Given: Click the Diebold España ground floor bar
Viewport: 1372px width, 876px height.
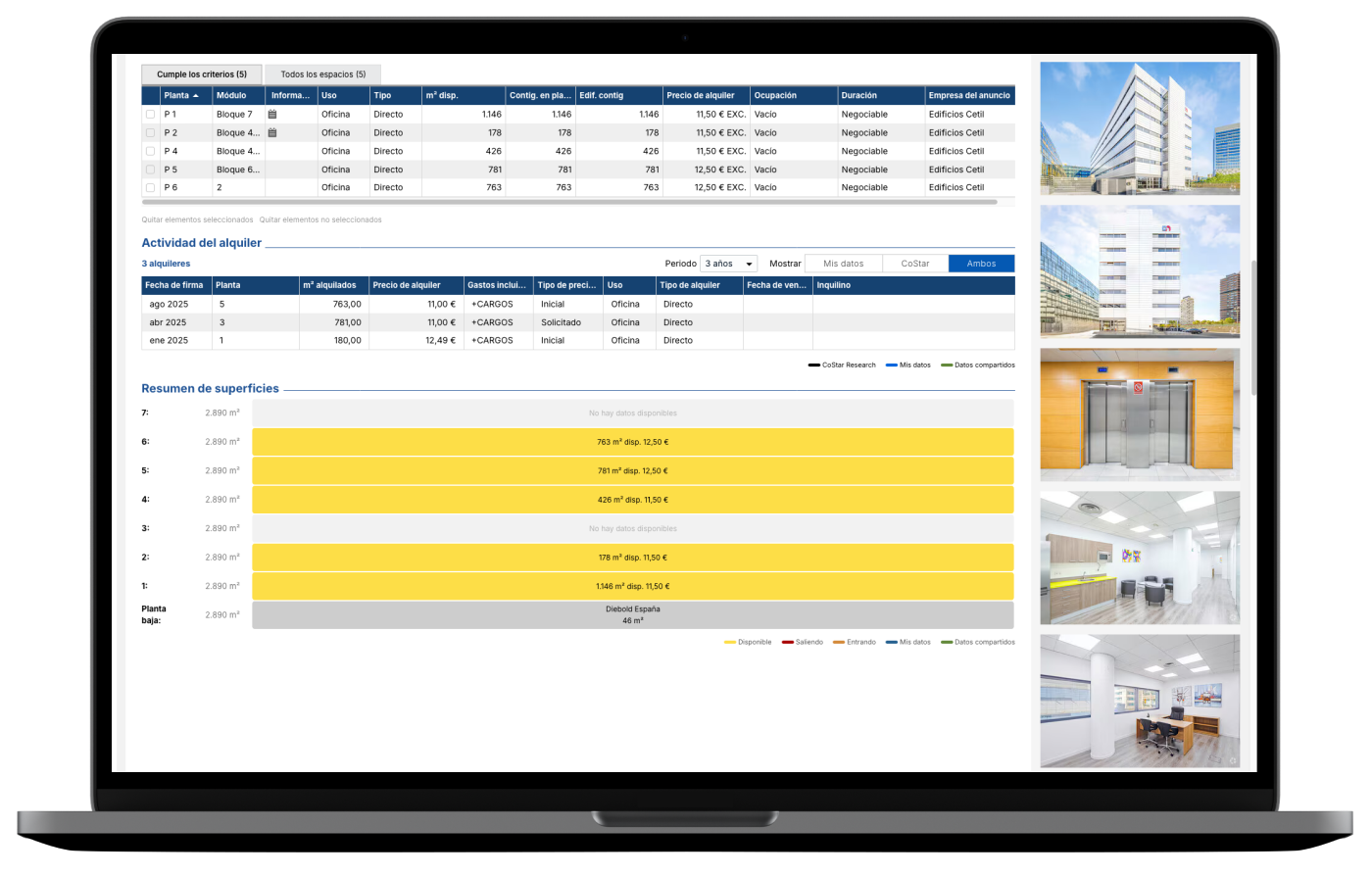Looking at the screenshot, I should click(x=632, y=615).
